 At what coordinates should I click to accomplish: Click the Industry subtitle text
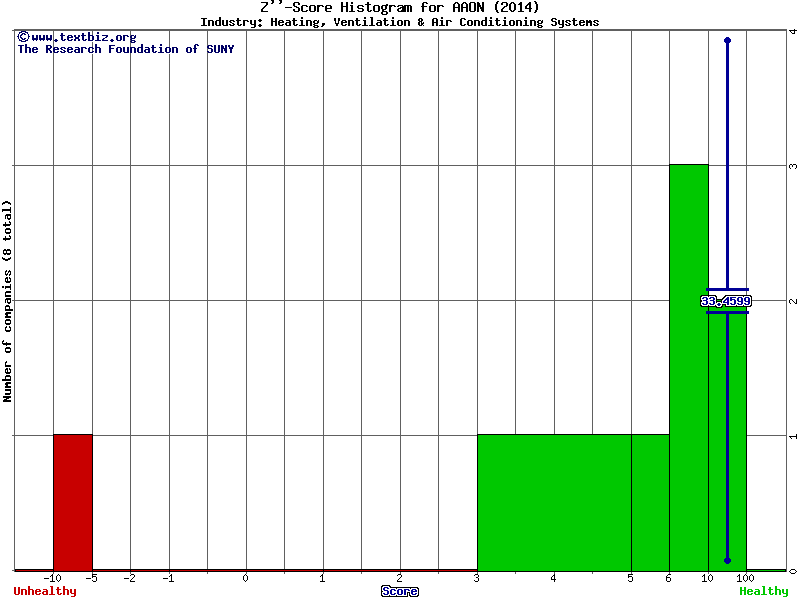(399, 22)
